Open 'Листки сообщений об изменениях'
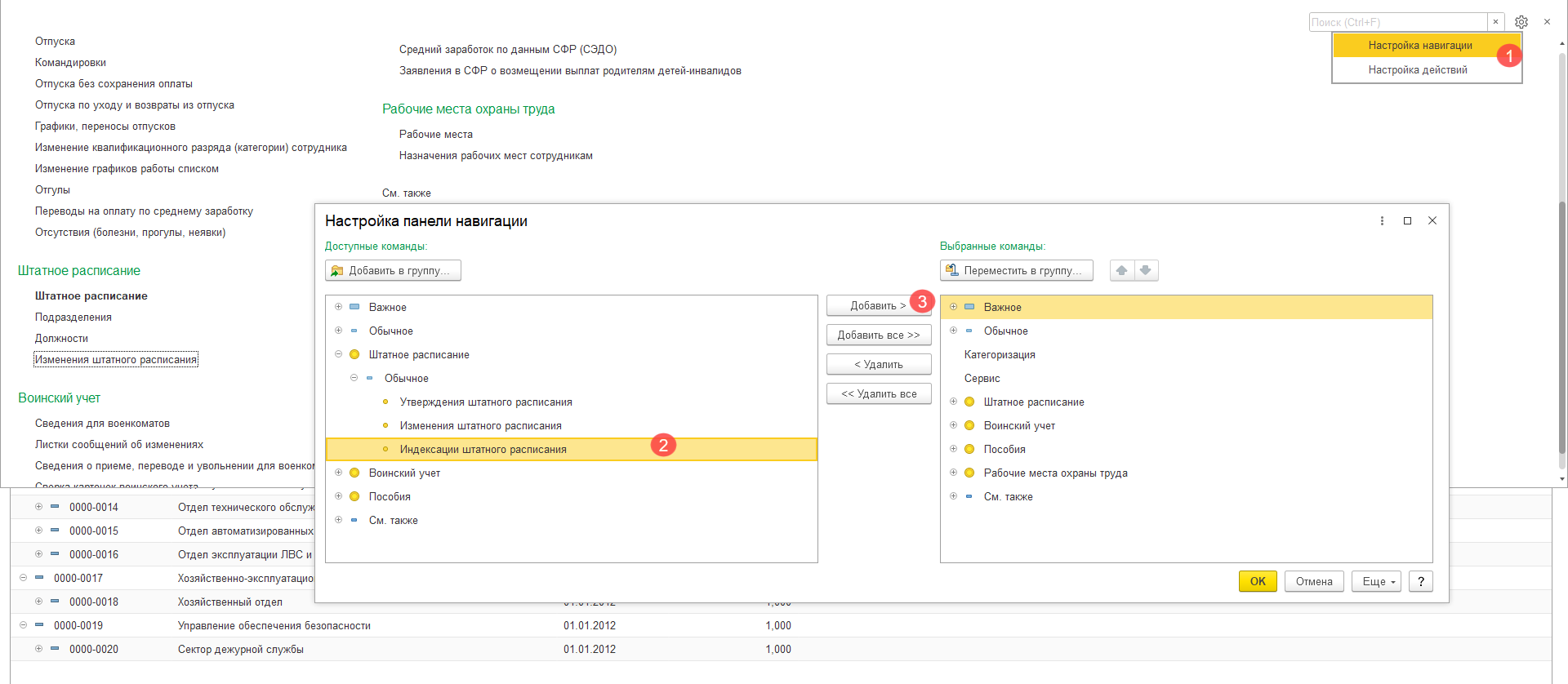 (119, 445)
